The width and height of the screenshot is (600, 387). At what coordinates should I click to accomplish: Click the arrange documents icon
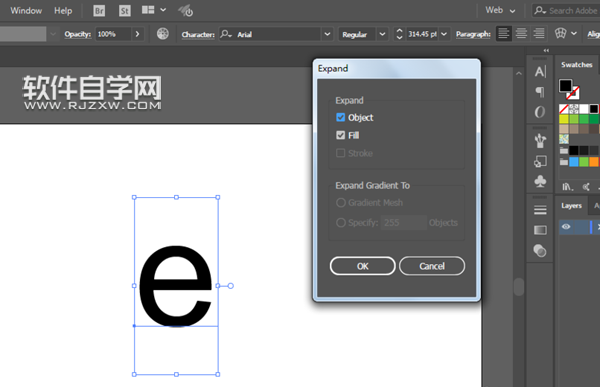pyautogui.click(x=148, y=10)
